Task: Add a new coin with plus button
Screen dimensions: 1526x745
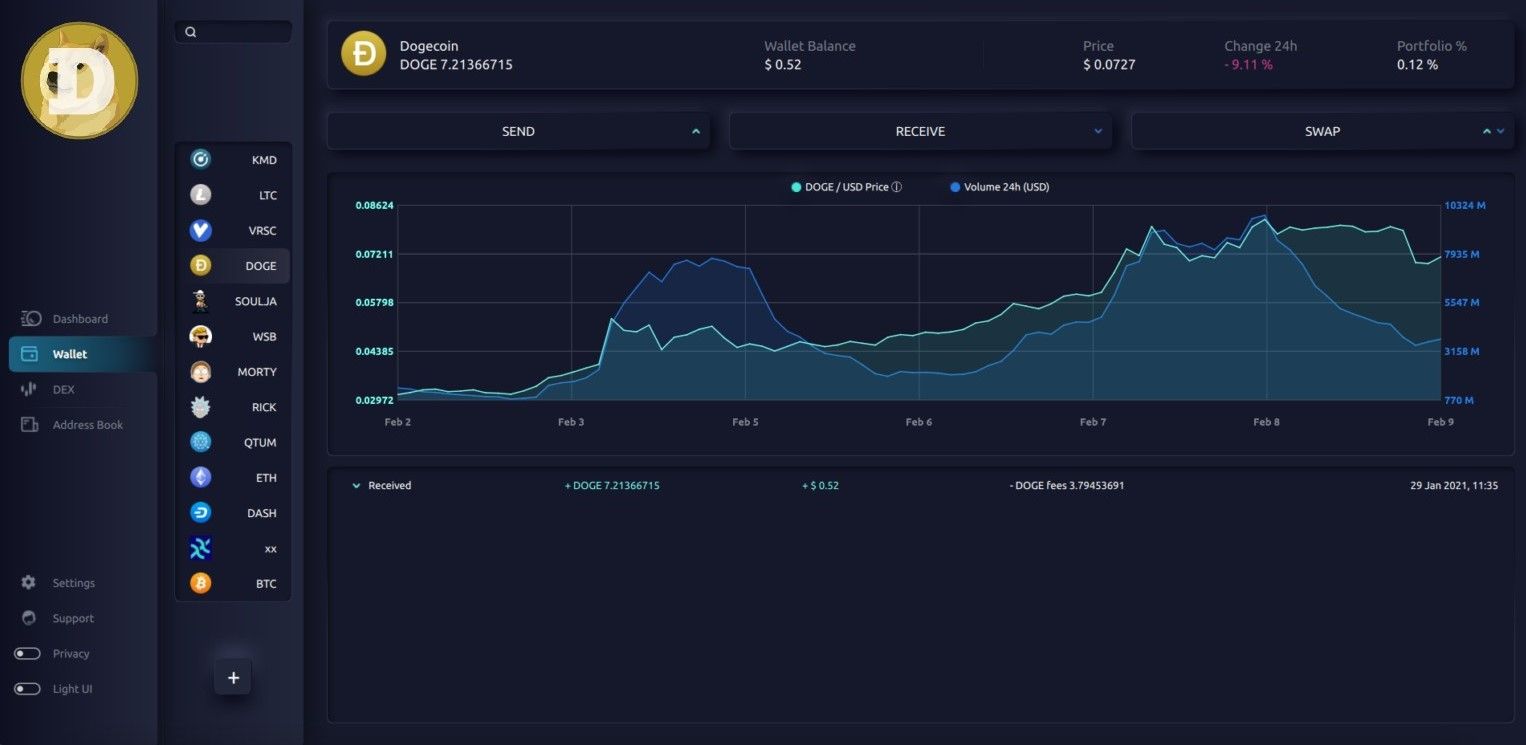Action: (233, 678)
